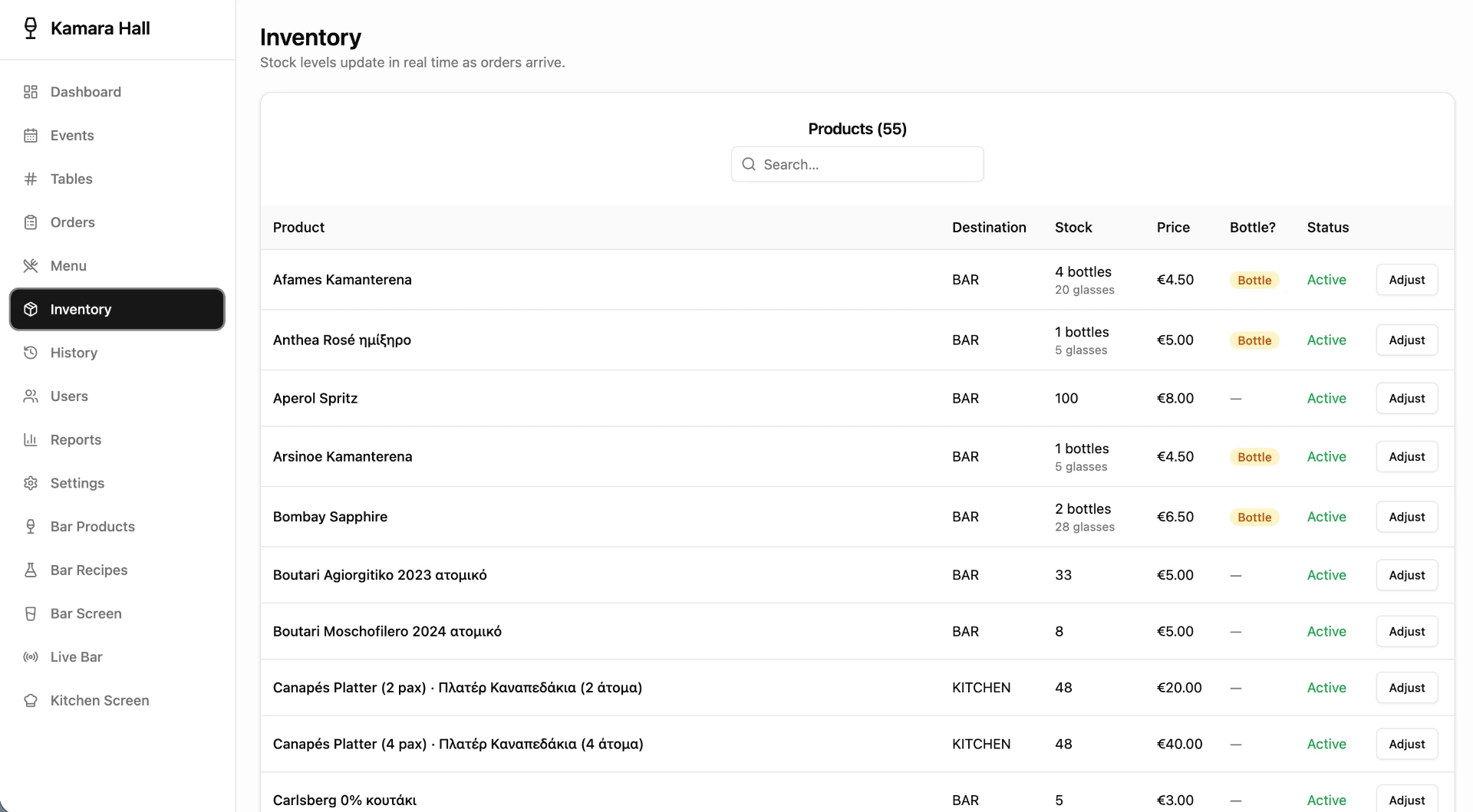Image resolution: width=1473 pixels, height=812 pixels.
Task: Click the Kamara Hall title text
Action: click(x=100, y=28)
